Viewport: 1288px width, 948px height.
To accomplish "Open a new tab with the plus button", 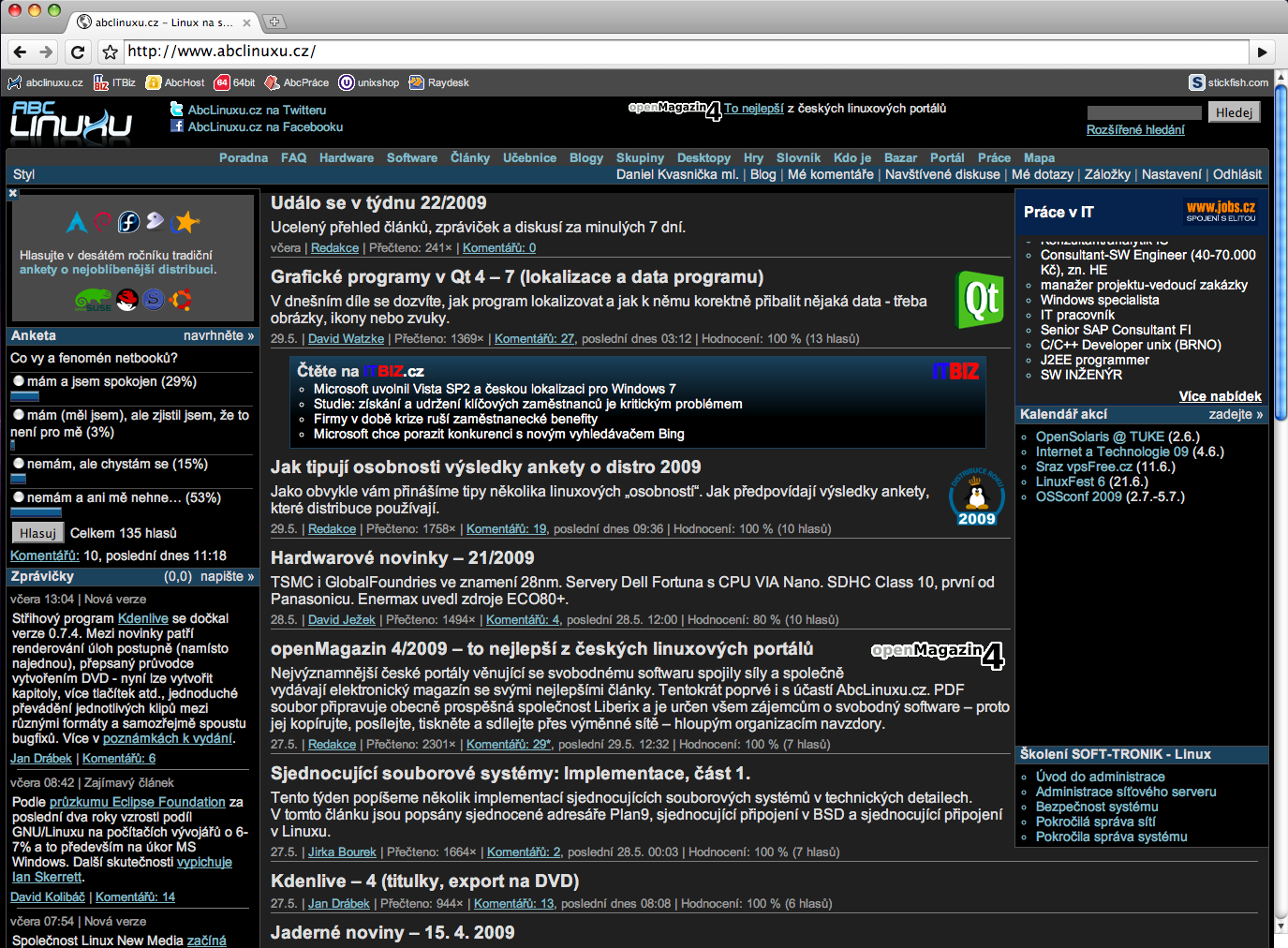I will pyautogui.click(x=274, y=22).
